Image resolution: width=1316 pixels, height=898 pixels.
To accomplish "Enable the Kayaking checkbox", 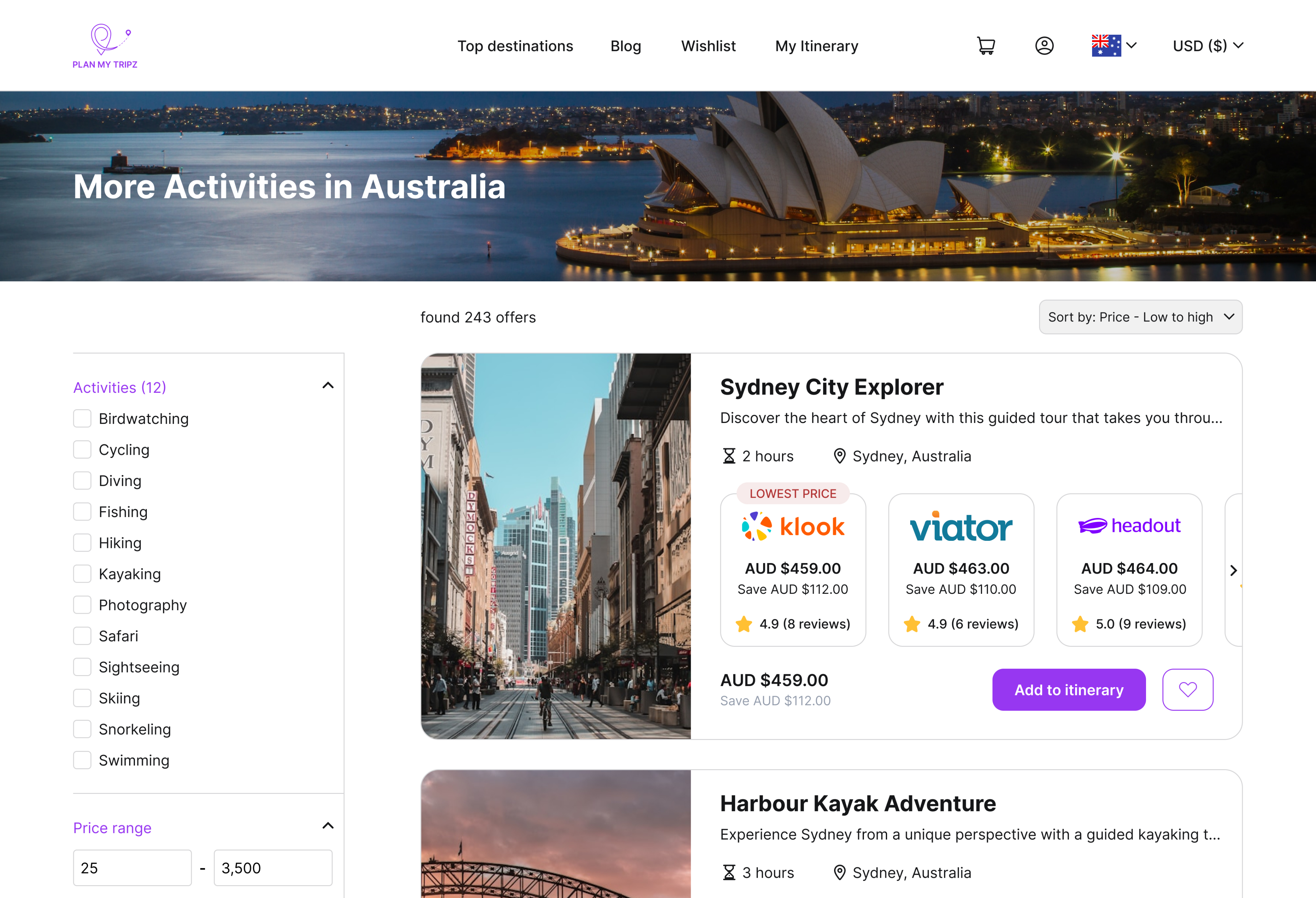I will pyautogui.click(x=83, y=574).
